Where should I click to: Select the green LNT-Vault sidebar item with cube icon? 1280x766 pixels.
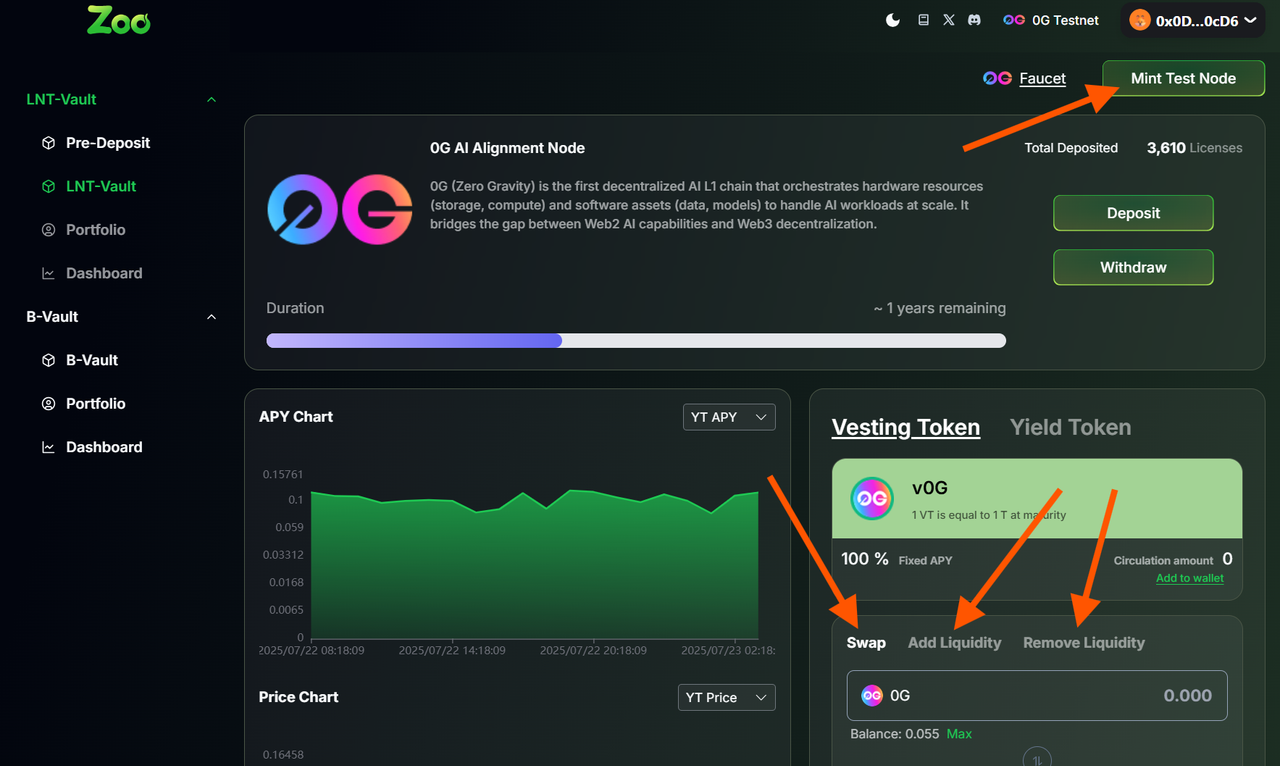tap(89, 186)
